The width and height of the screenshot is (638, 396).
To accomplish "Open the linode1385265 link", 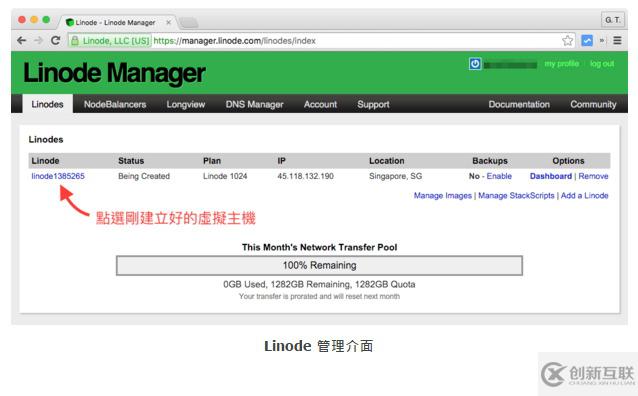I will (x=58, y=176).
